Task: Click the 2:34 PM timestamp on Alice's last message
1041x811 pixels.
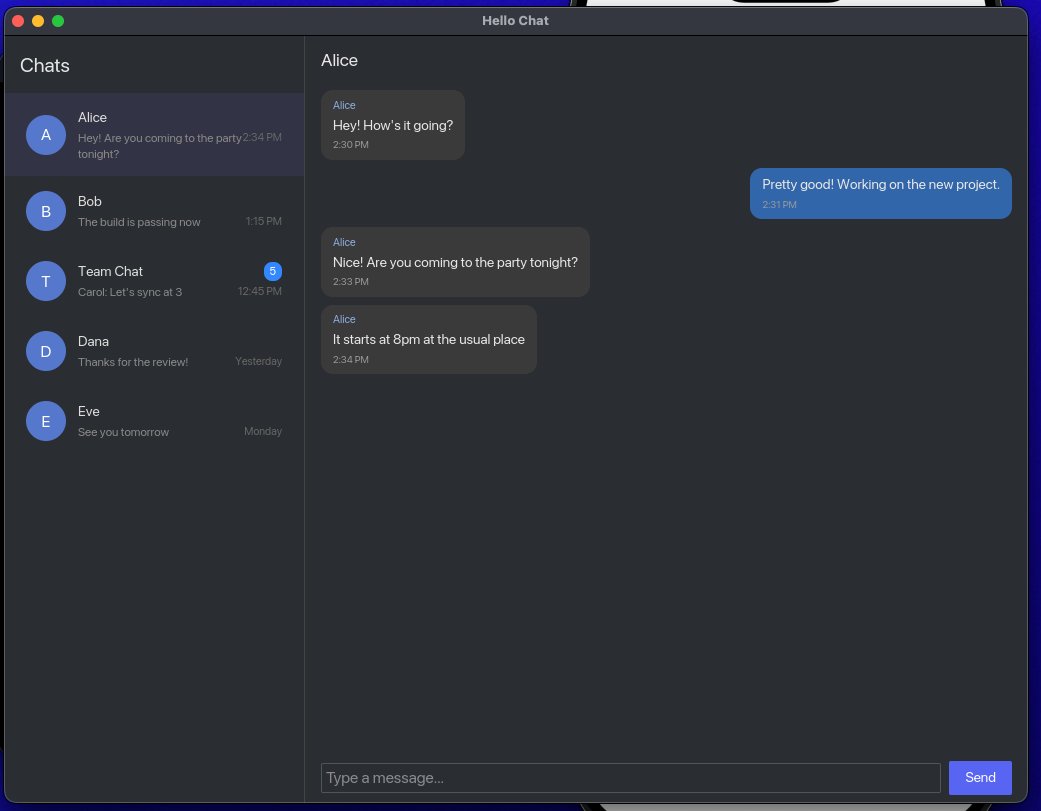Action: (350, 359)
